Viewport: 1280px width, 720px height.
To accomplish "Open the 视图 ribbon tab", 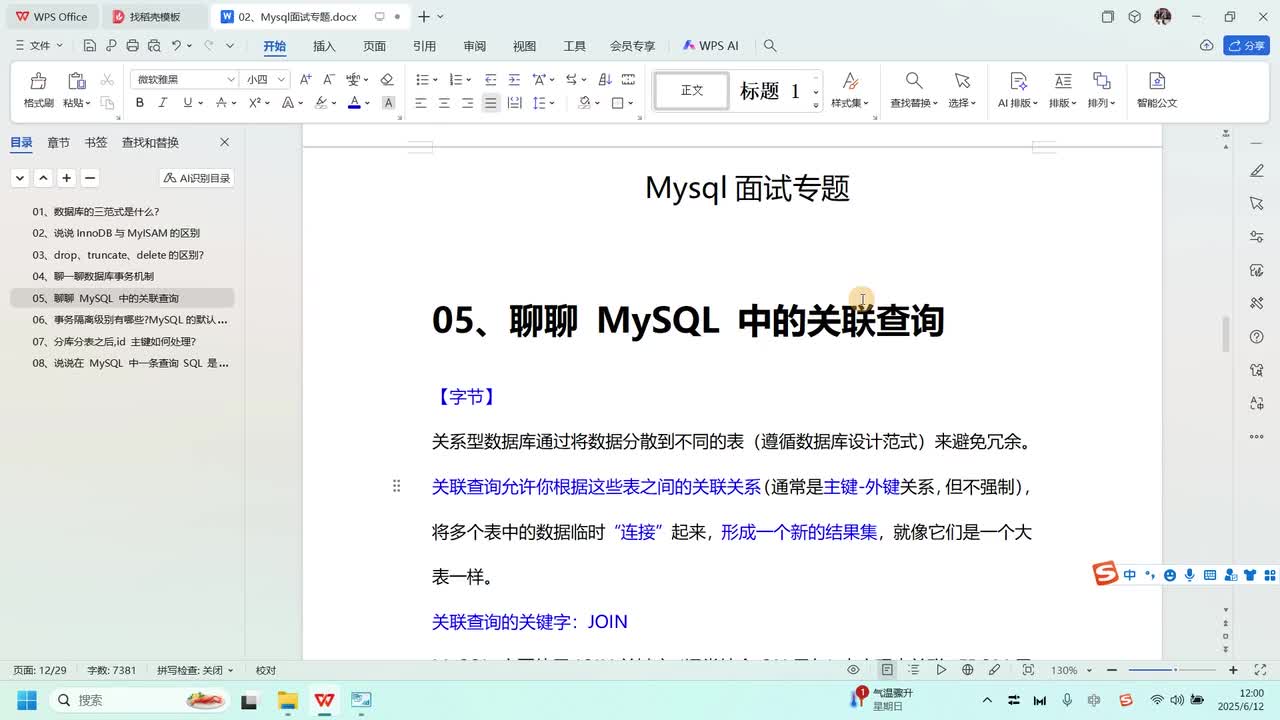I will [x=524, y=46].
